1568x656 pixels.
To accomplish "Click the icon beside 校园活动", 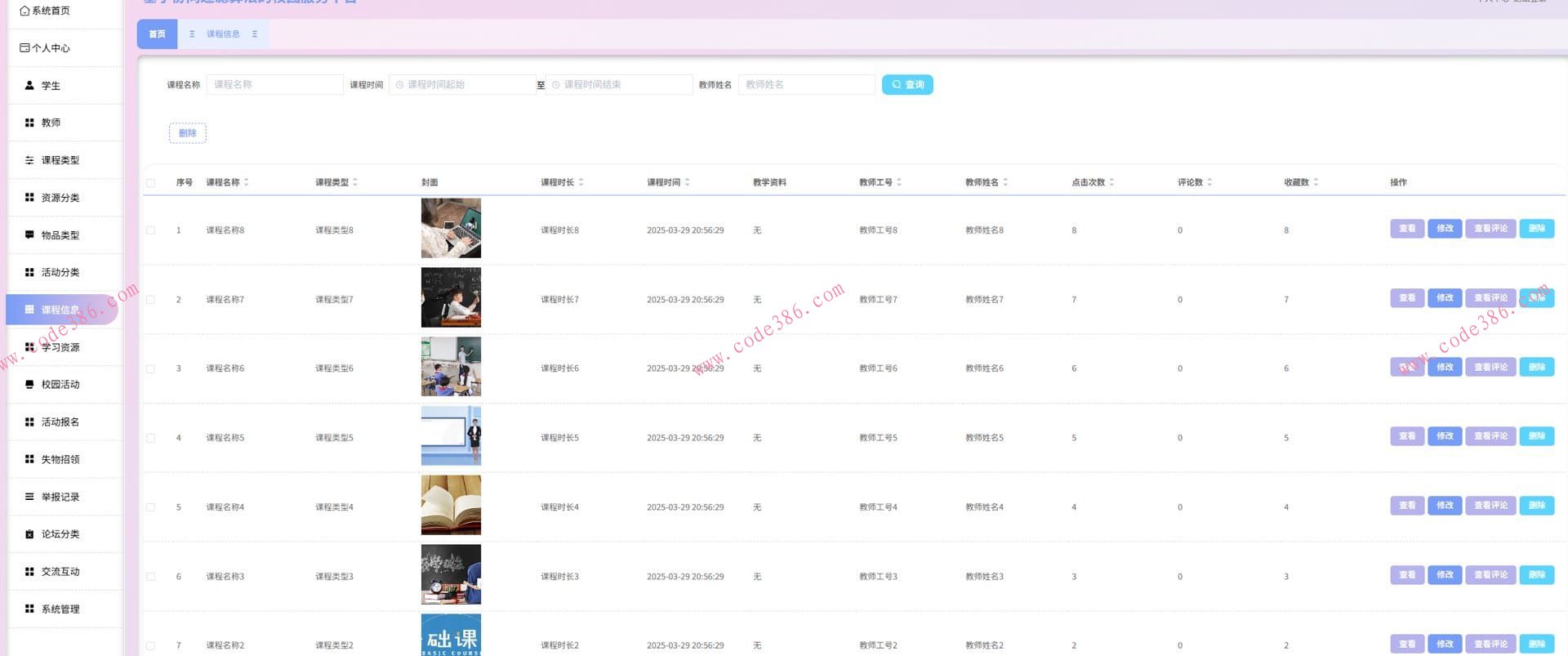I will click(29, 385).
